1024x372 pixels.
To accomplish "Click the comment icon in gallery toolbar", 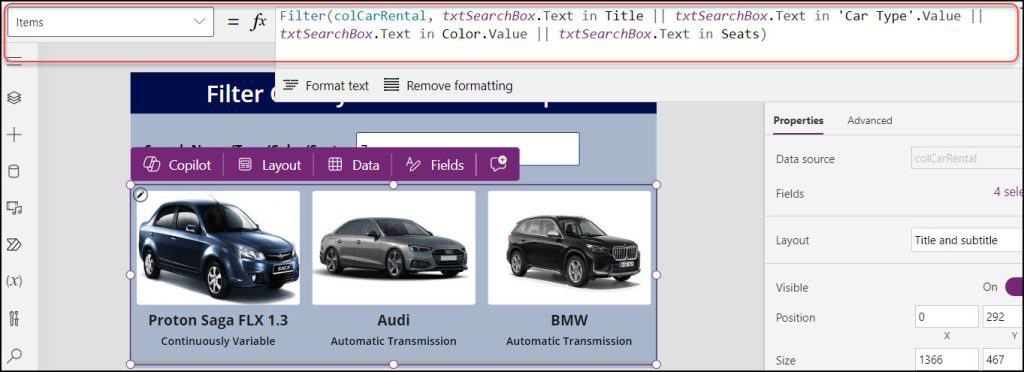I will point(499,165).
